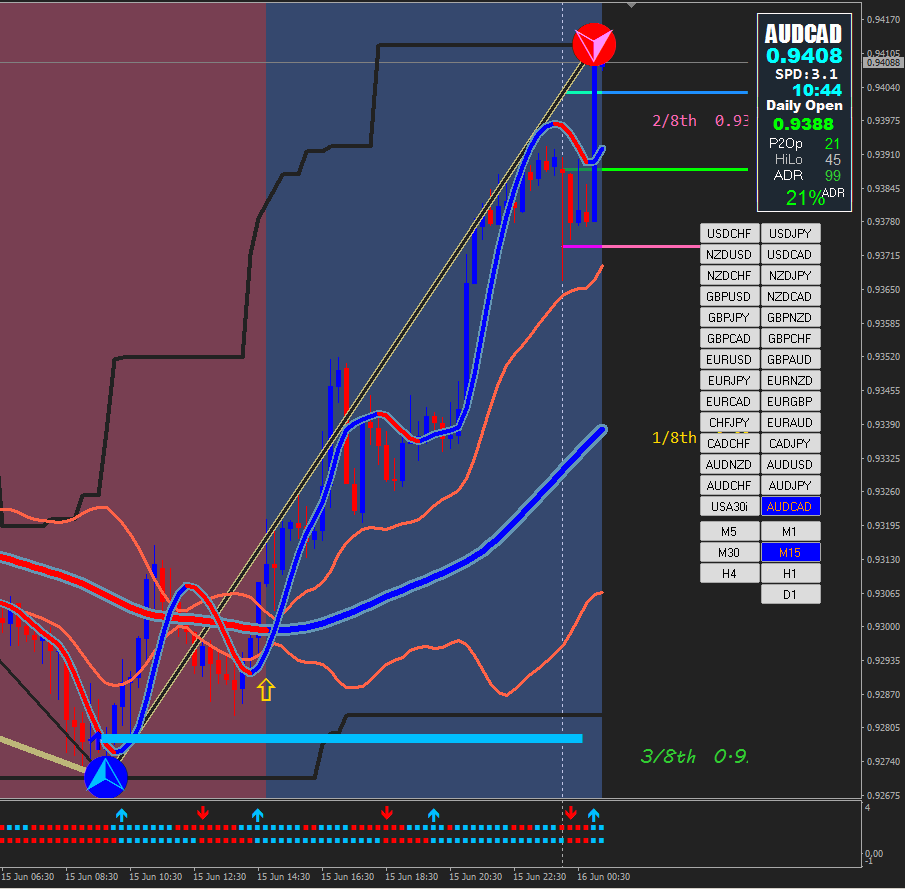Switch chart to M5 timeframe

pyautogui.click(x=729, y=532)
